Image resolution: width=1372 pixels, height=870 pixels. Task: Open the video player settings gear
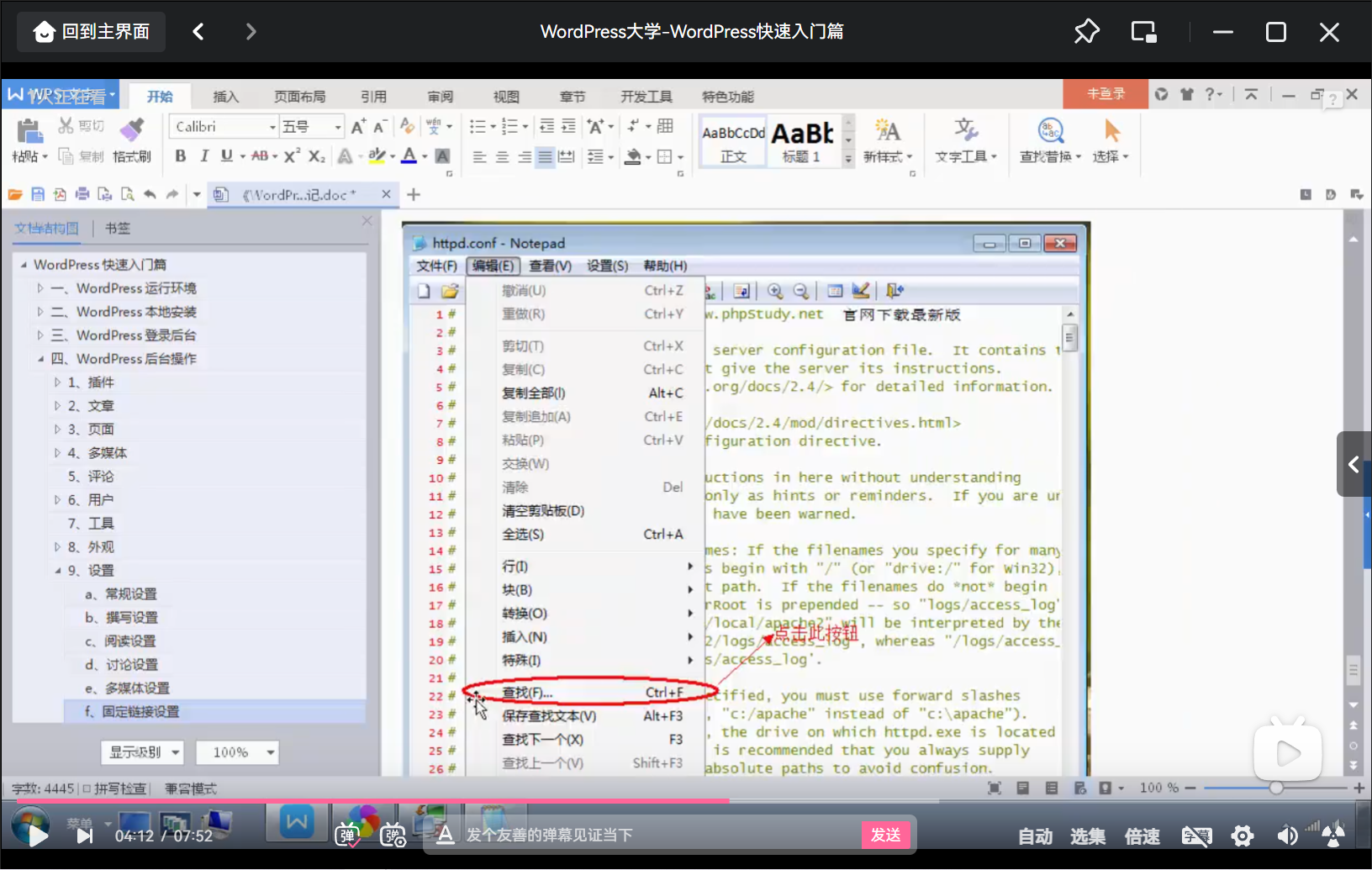tap(1242, 836)
